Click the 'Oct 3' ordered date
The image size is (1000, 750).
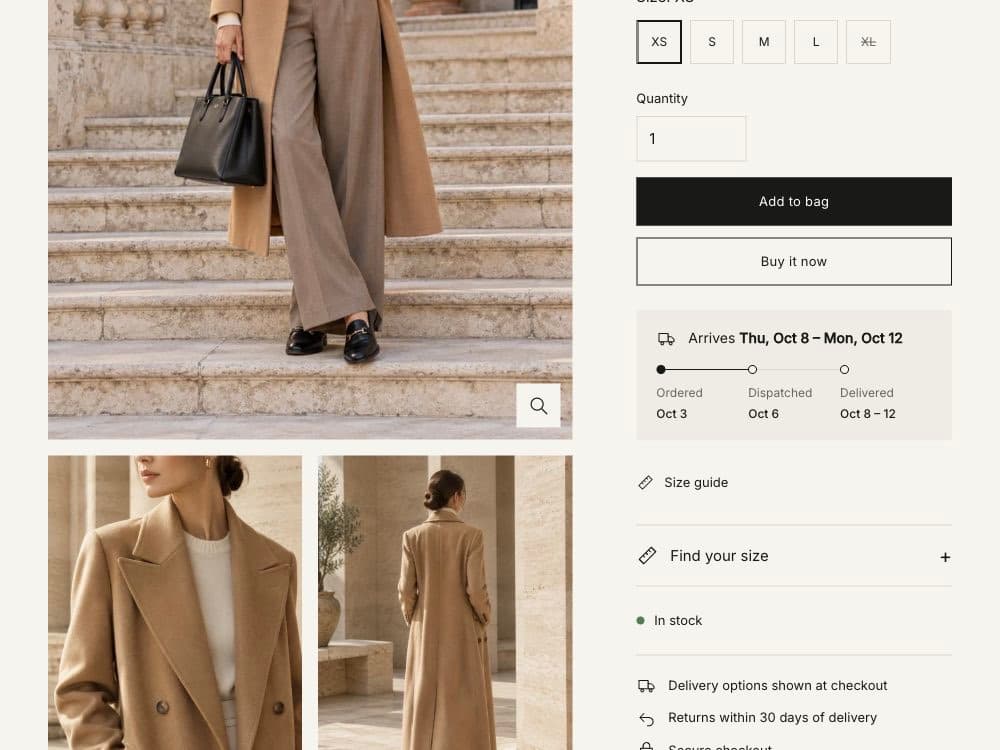click(x=672, y=414)
